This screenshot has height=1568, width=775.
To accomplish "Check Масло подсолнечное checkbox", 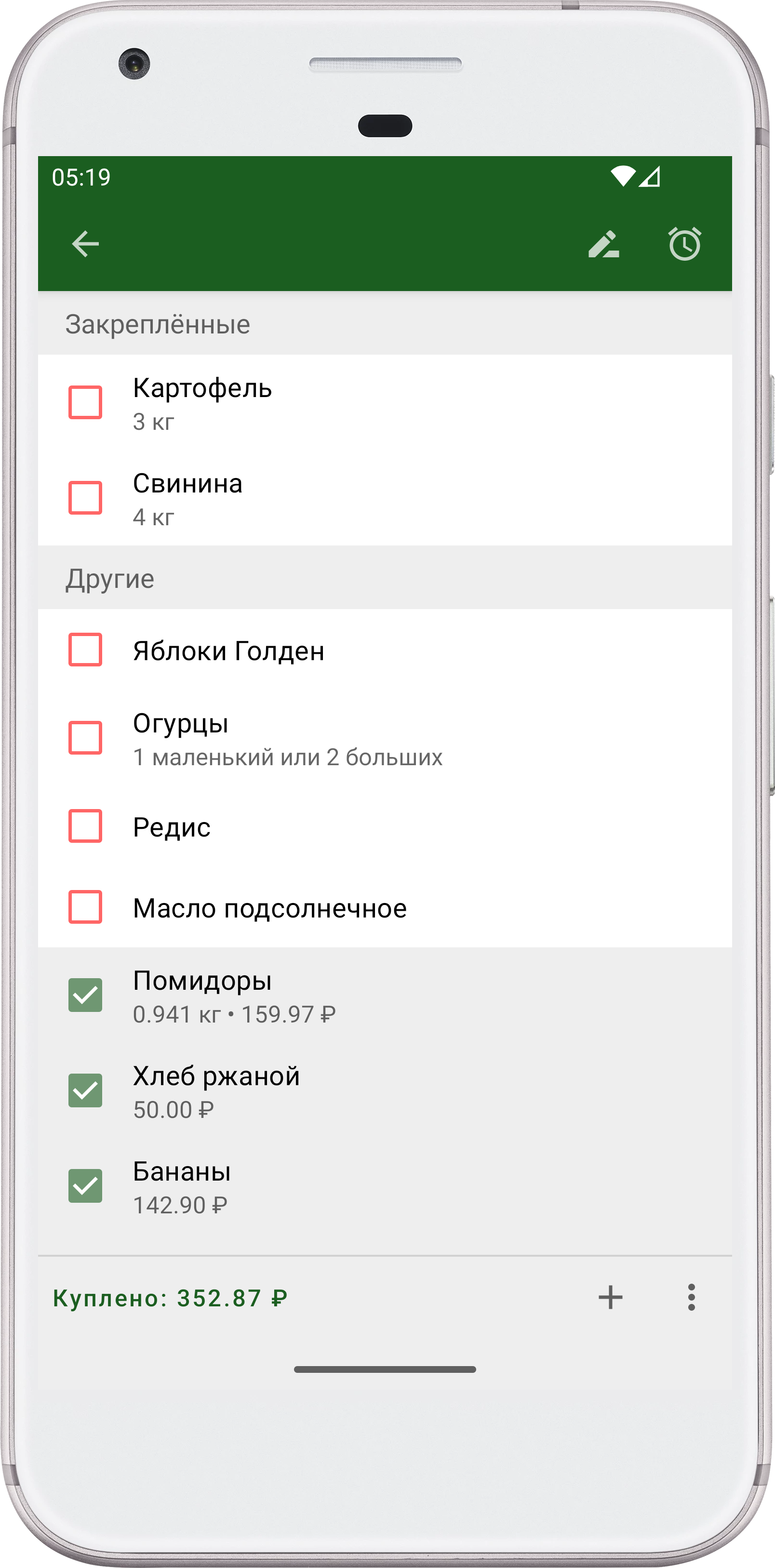I will (85, 907).
